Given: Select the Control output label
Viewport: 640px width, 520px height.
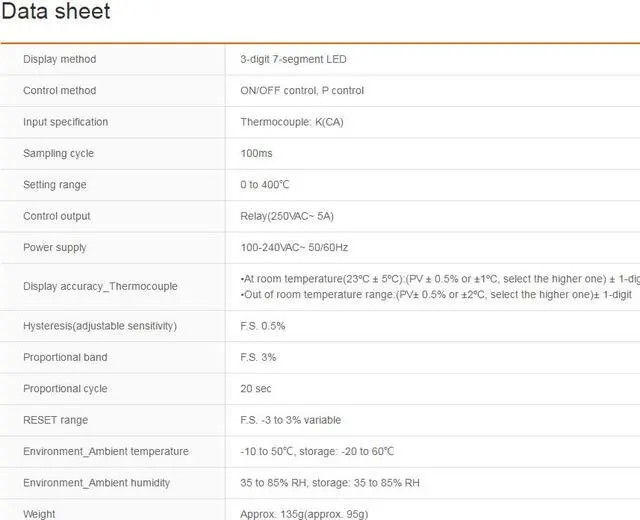Looking at the screenshot, I should click(x=57, y=216).
